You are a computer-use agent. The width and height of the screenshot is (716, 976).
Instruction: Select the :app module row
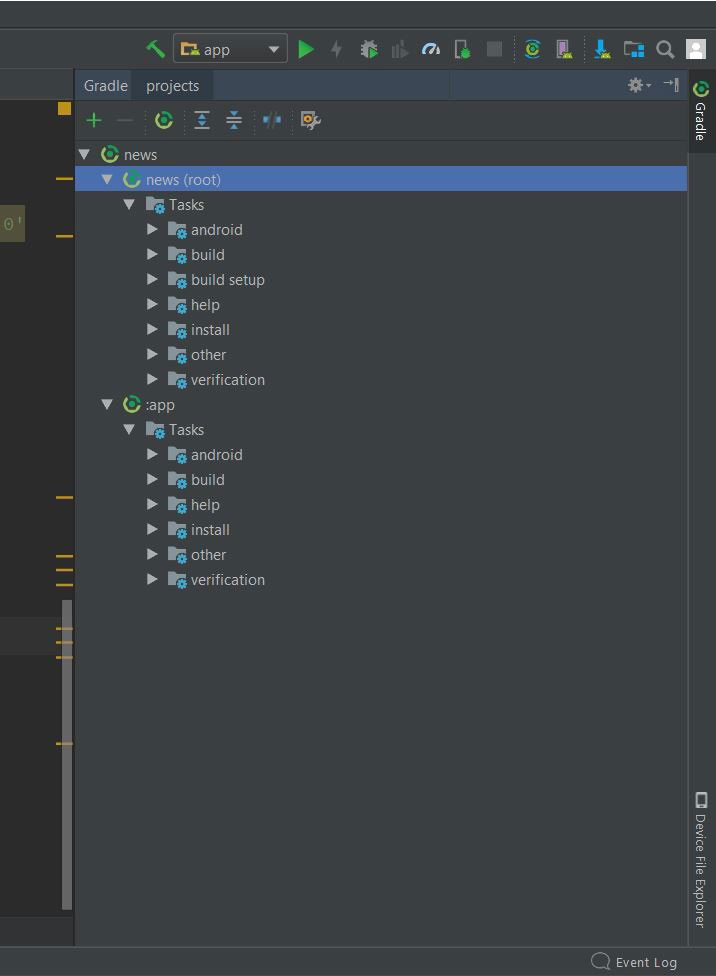(x=381, y=405)
